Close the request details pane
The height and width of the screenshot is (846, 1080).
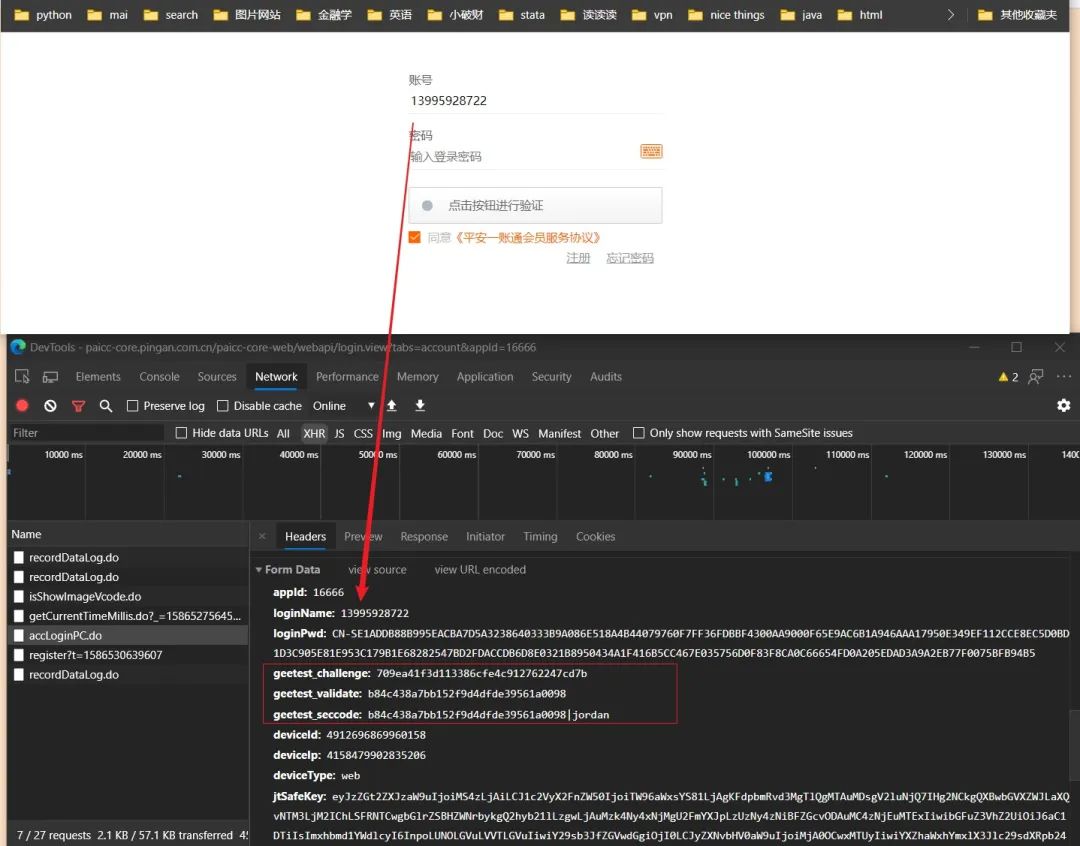(x=262, y=536)
